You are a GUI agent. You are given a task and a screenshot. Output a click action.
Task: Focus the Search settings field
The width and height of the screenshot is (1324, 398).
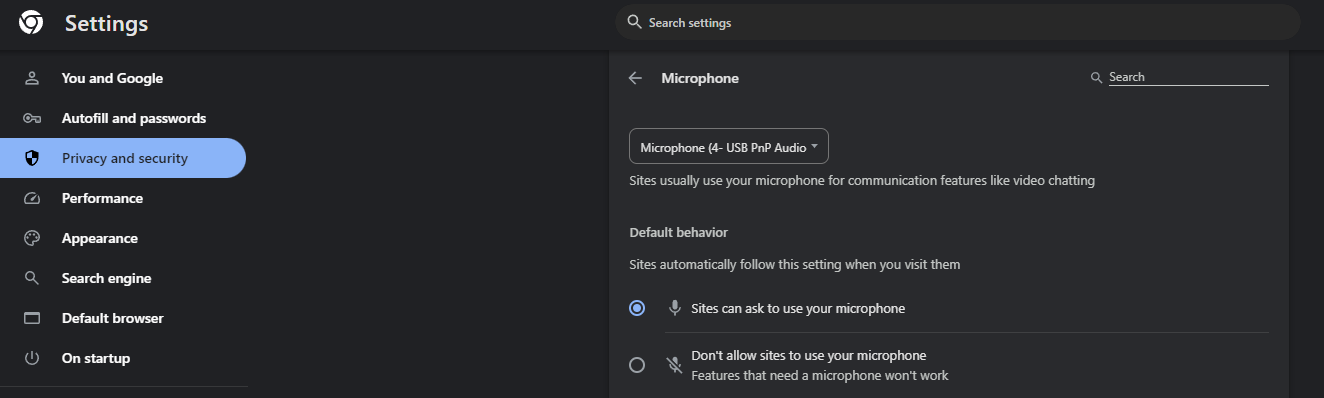[x=958, y=22]
